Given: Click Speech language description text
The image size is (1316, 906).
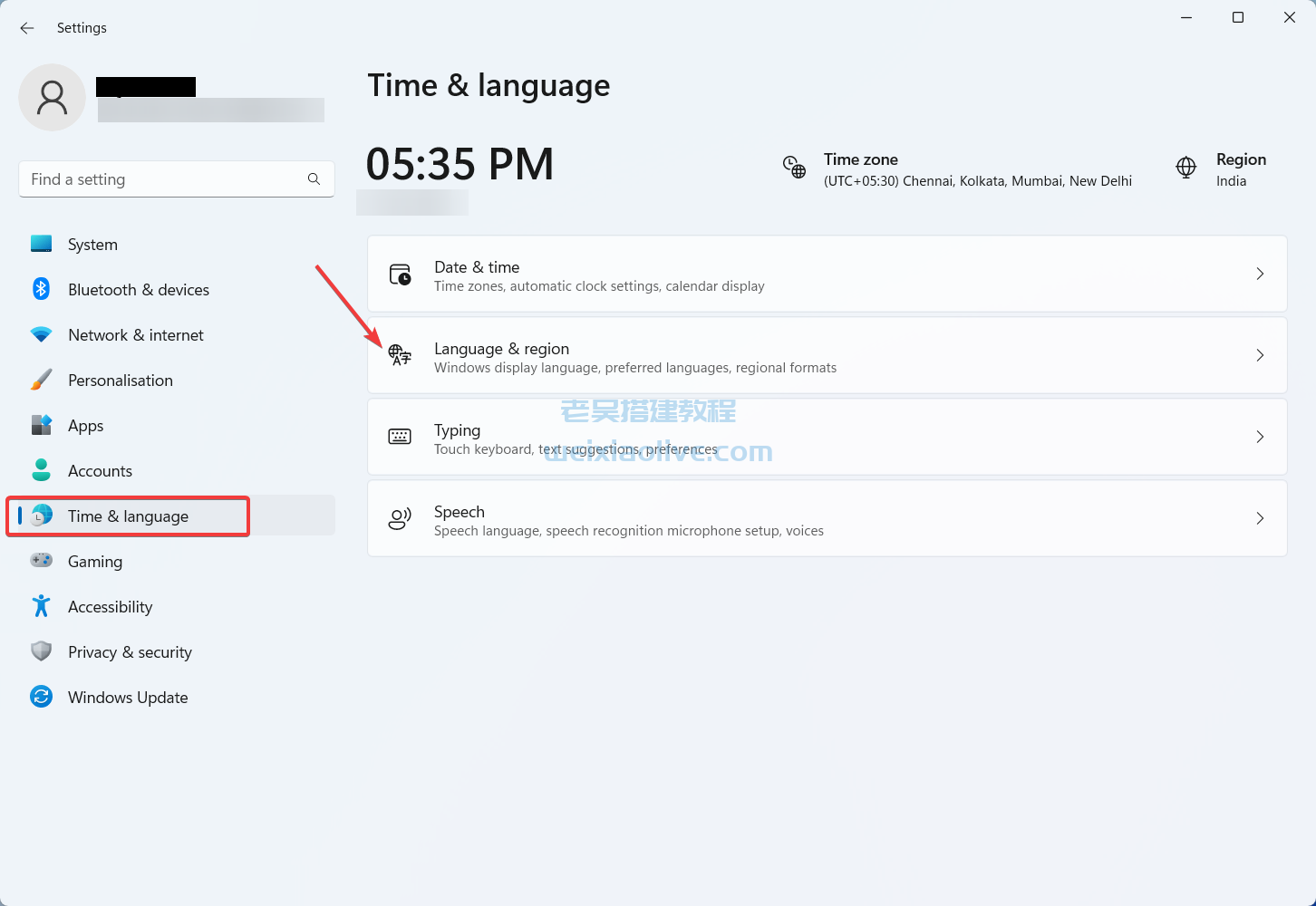Looking at the screenshot, I should pyautogui.click(x=629, y=531).
